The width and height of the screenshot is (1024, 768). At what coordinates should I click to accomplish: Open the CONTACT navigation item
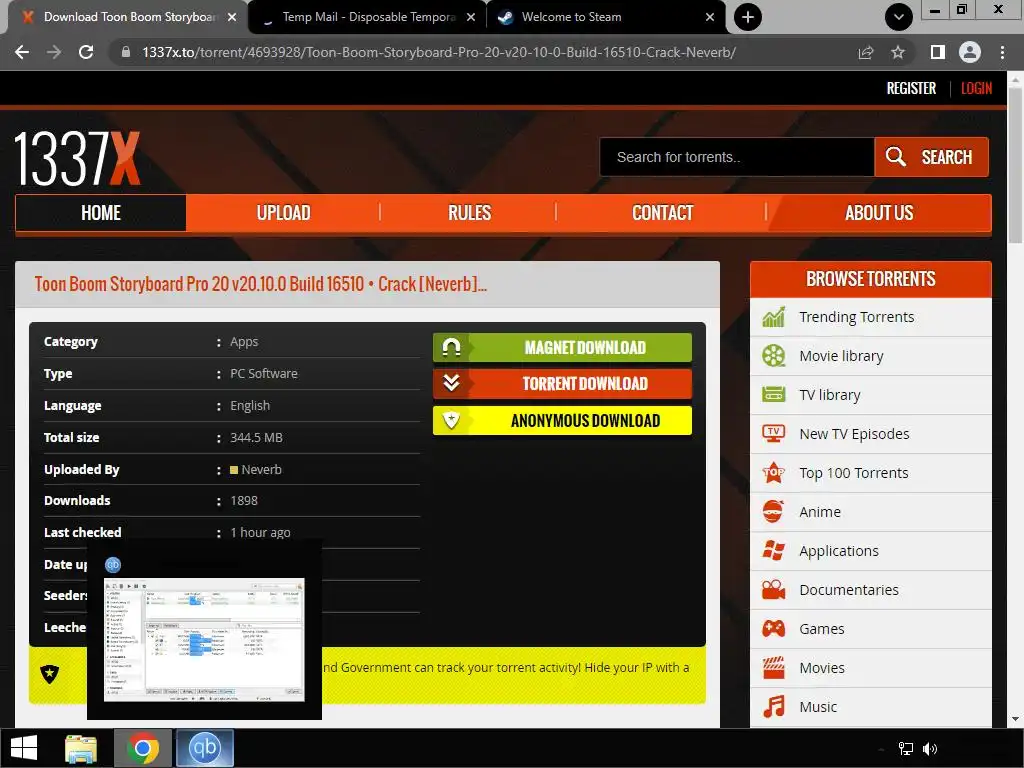coord(662,213)
